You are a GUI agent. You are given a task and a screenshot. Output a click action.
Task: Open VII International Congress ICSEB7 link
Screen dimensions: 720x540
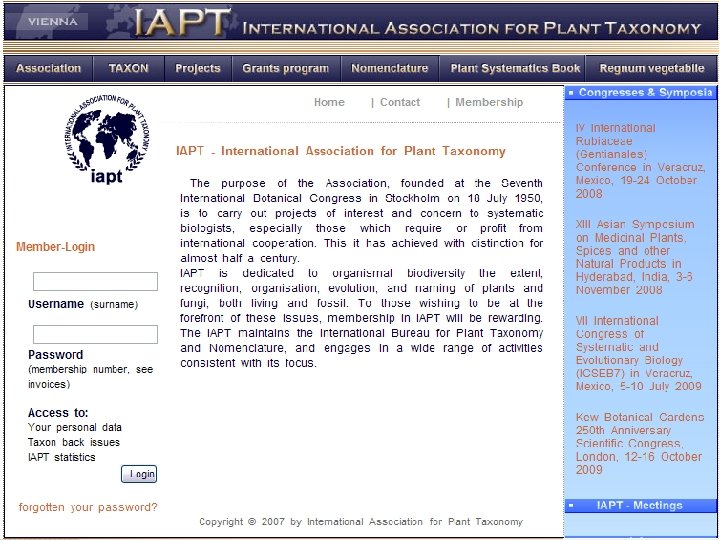tap(639, 354)
